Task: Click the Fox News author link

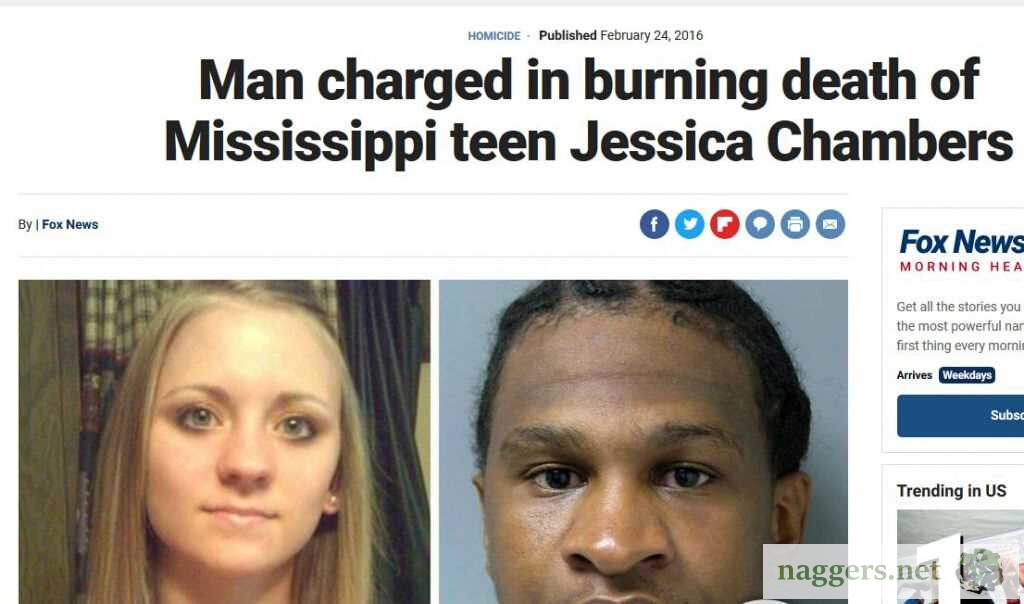Action: point(70,225)
